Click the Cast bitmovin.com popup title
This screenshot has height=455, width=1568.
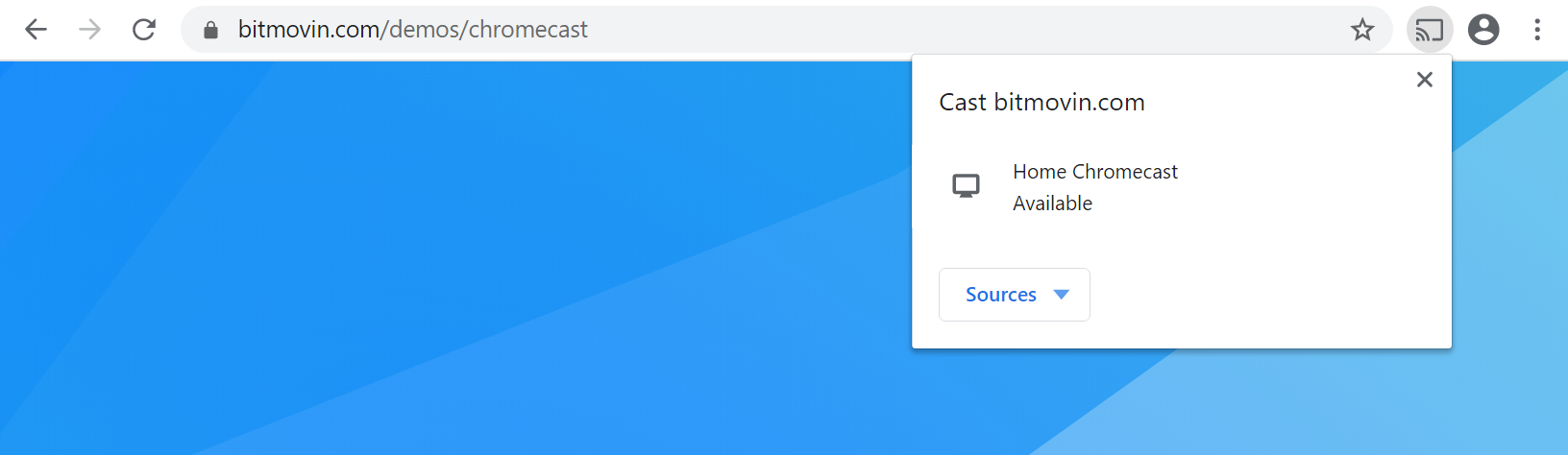[x=1041, y=103]
